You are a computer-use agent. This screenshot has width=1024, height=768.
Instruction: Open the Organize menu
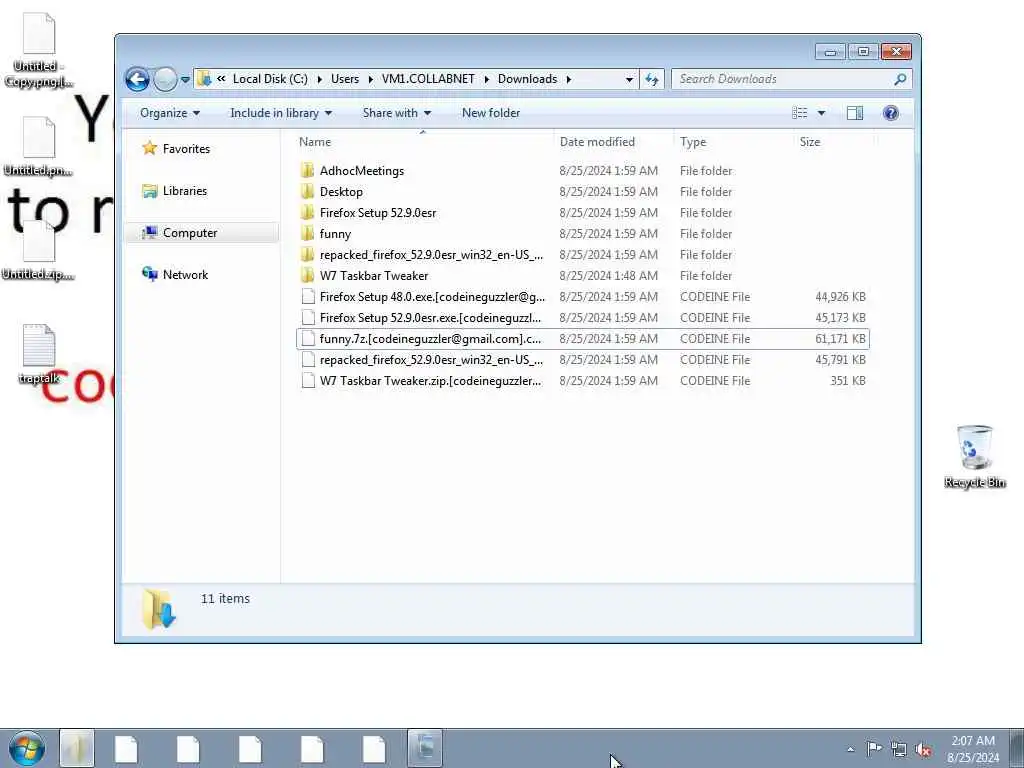point(170,113)
